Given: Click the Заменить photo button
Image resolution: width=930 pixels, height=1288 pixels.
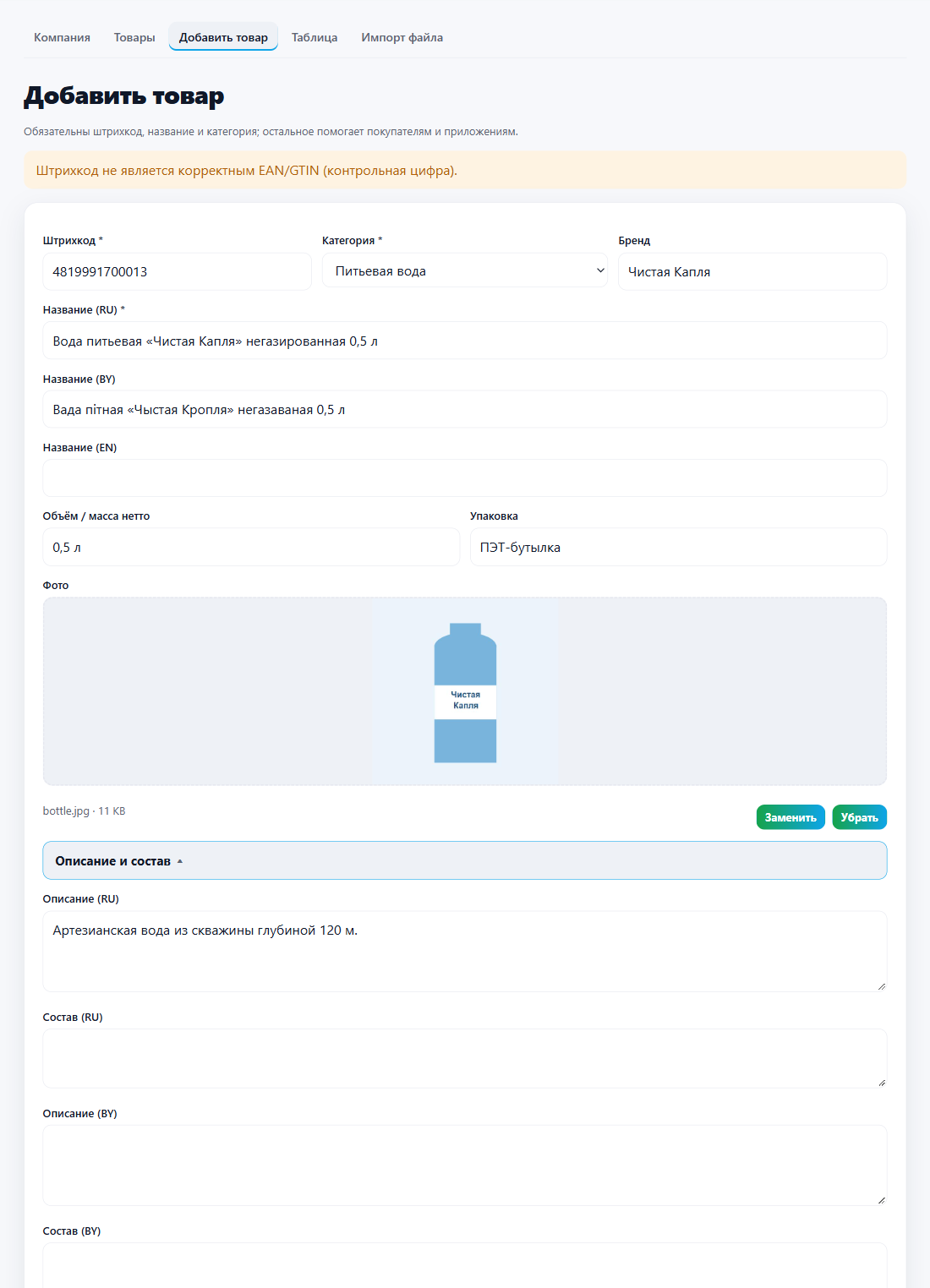Looking at the screenshot, I should click(790, 817).
